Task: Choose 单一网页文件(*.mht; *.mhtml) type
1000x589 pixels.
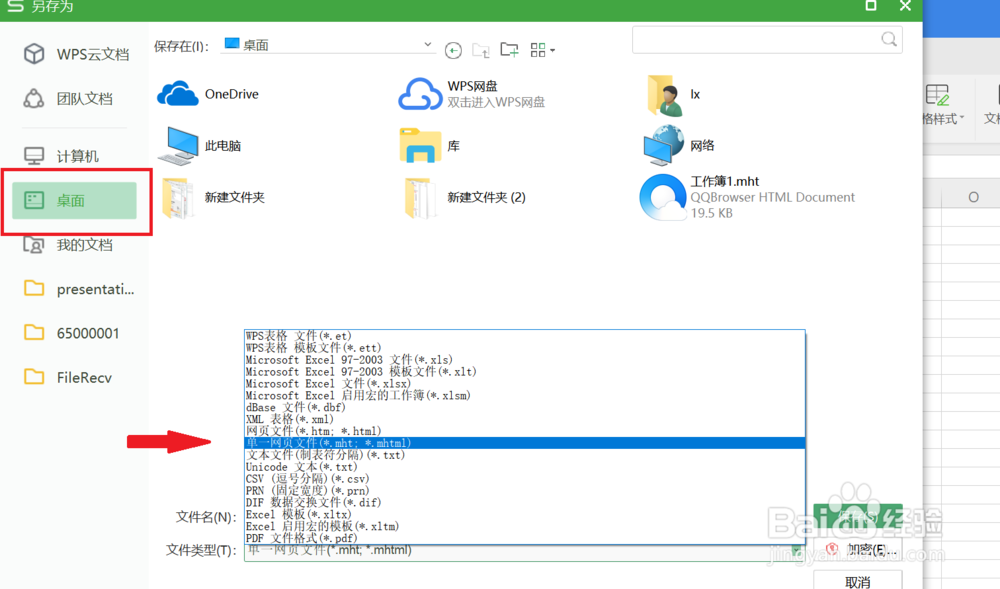Action: coord(524,443)
